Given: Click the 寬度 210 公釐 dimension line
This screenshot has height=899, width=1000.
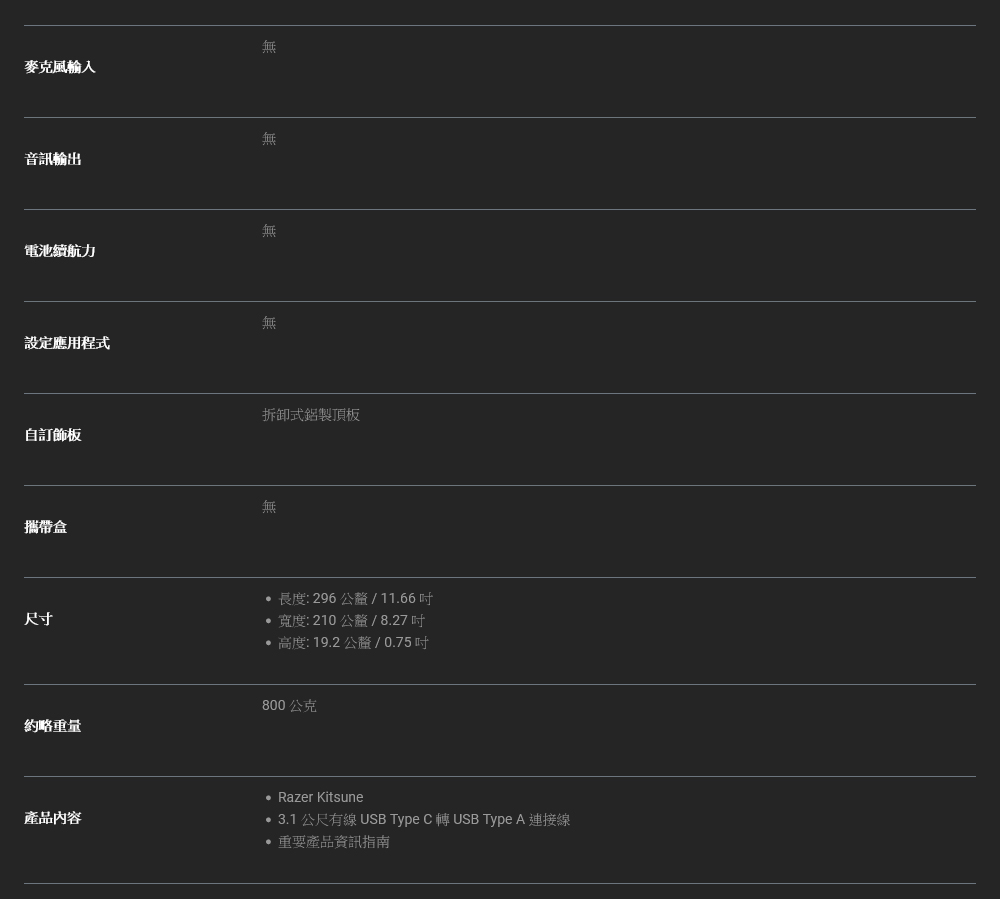Looking at the screenshot, I should point(351,621).
